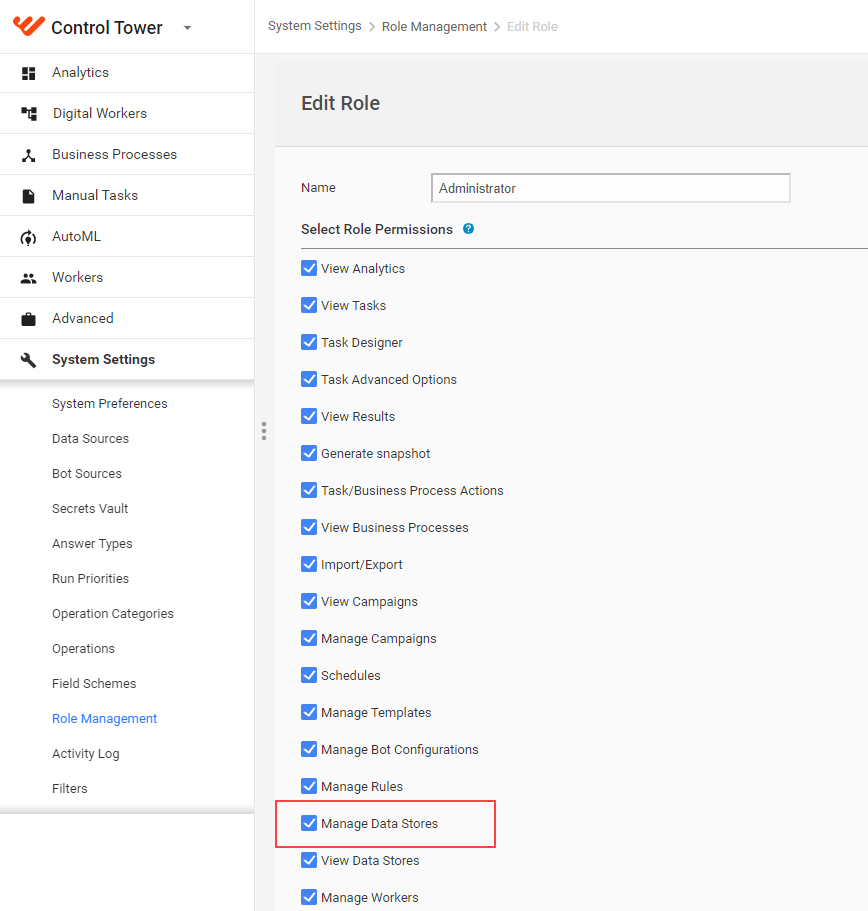Open help icon next to Select Role Permissions

tap(468, 229)
